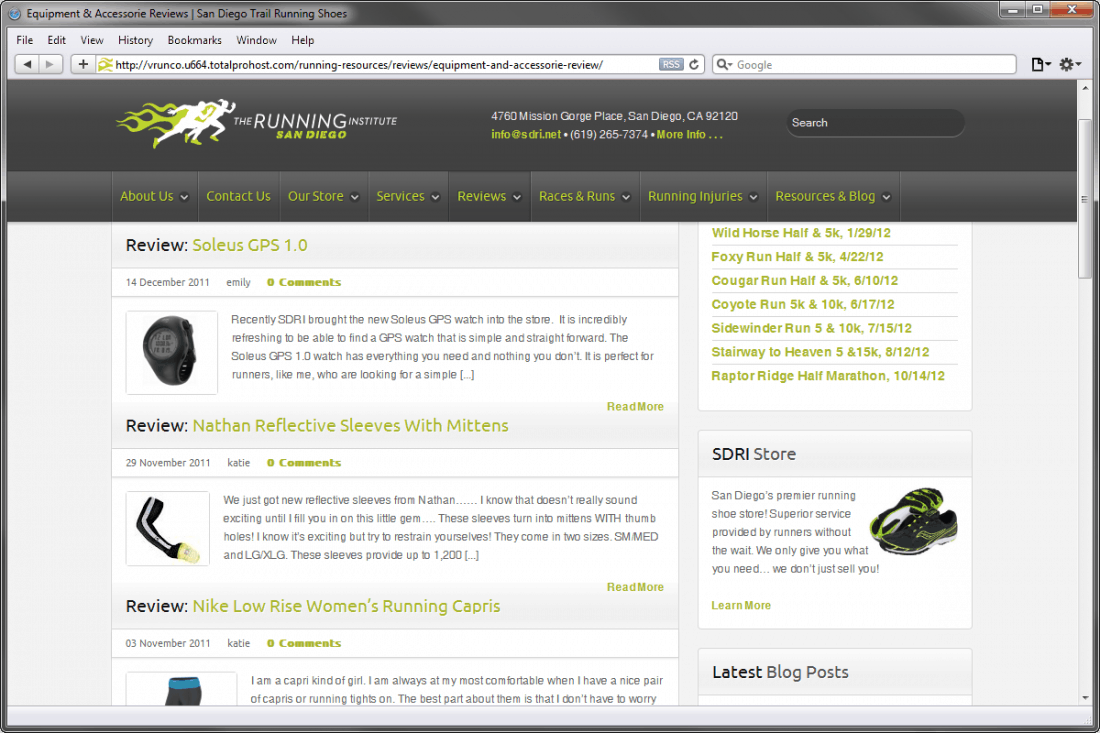Screen dimensions: 1100x733
Task: Click the info@sdri.net email link
Action: pyautogui.click(x=525, y=135)
